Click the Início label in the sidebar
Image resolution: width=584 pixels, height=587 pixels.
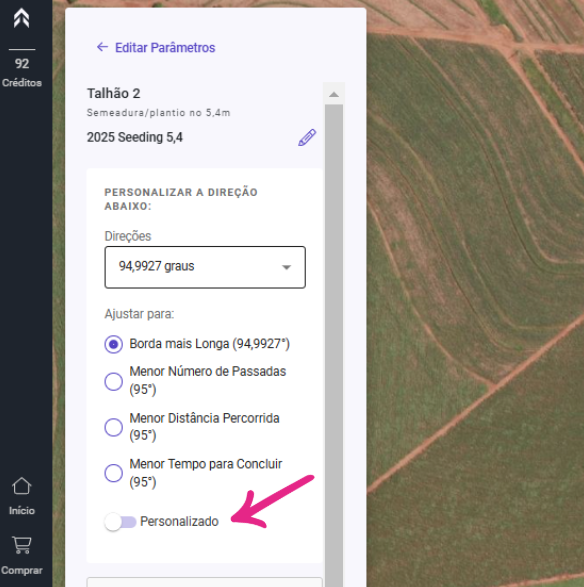tap(22, 511)
